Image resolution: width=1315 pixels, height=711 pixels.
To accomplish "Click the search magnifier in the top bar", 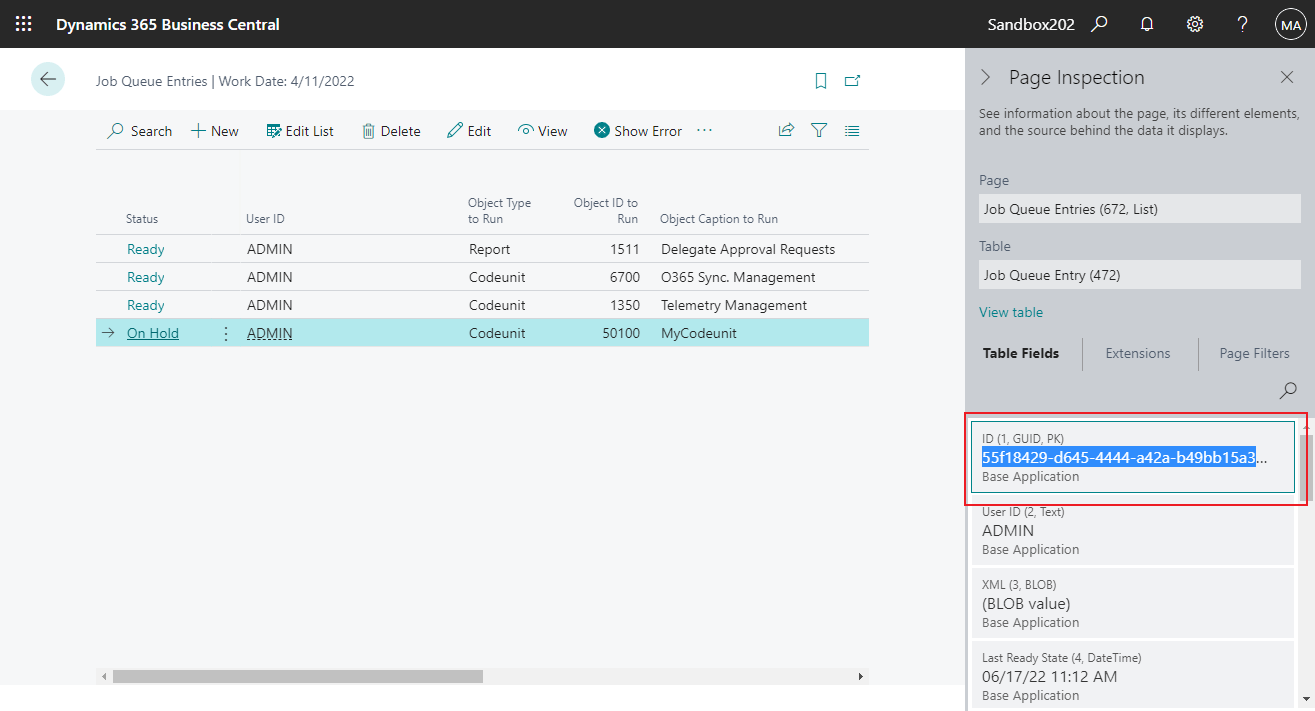I will pos(1098,23).
